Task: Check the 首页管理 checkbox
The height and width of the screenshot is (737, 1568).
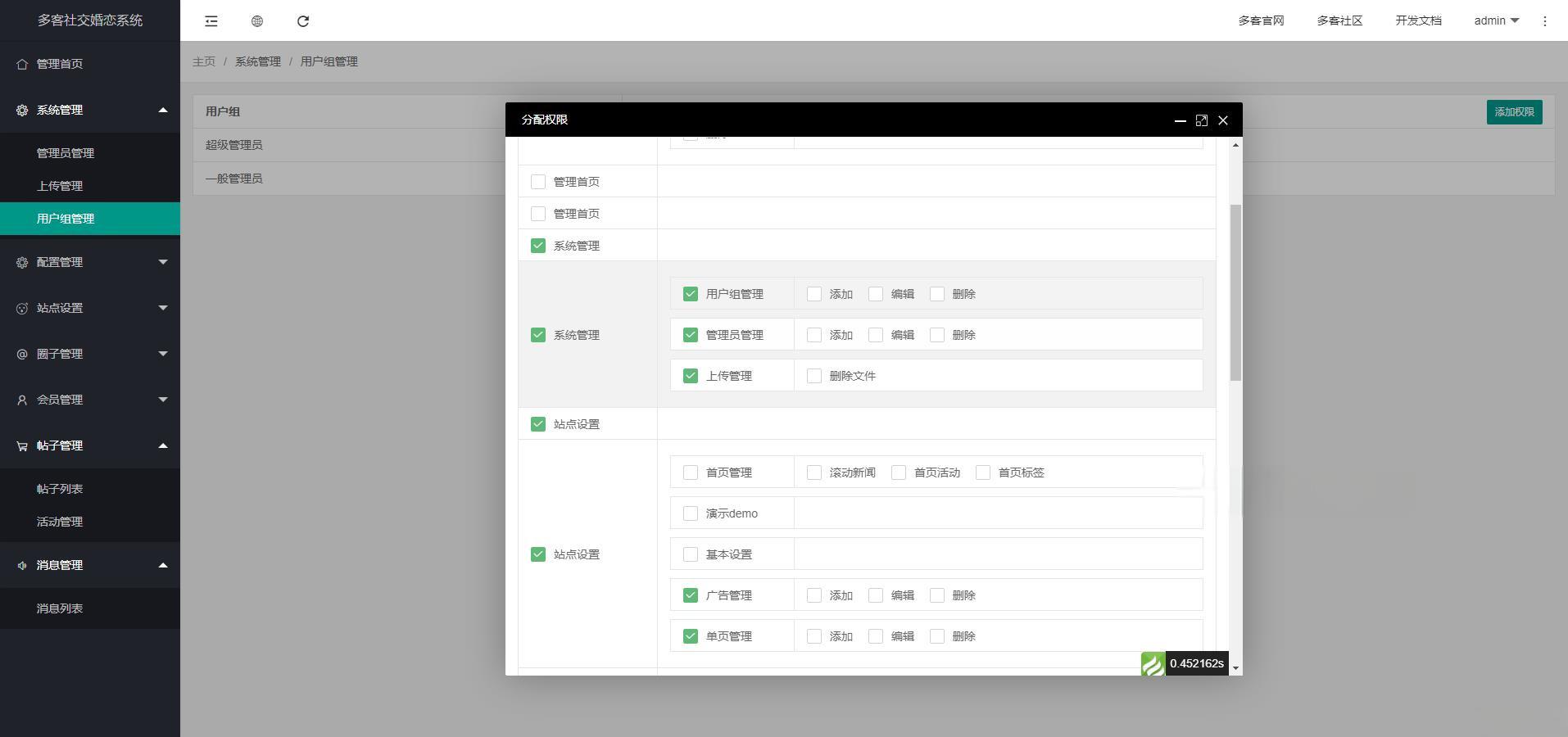Action: point(691,472)
